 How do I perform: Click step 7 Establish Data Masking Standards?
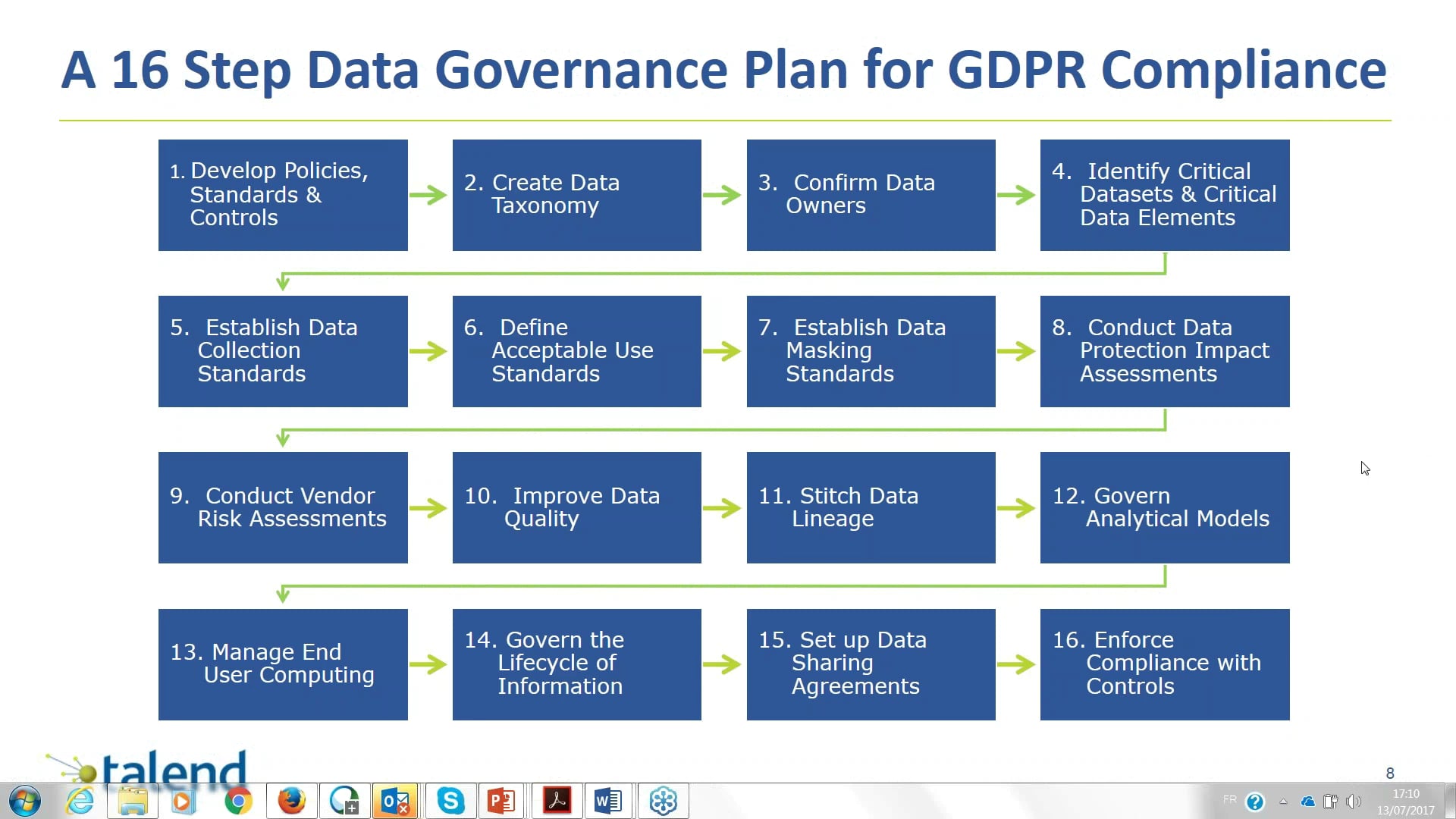[x=871, y=351]
